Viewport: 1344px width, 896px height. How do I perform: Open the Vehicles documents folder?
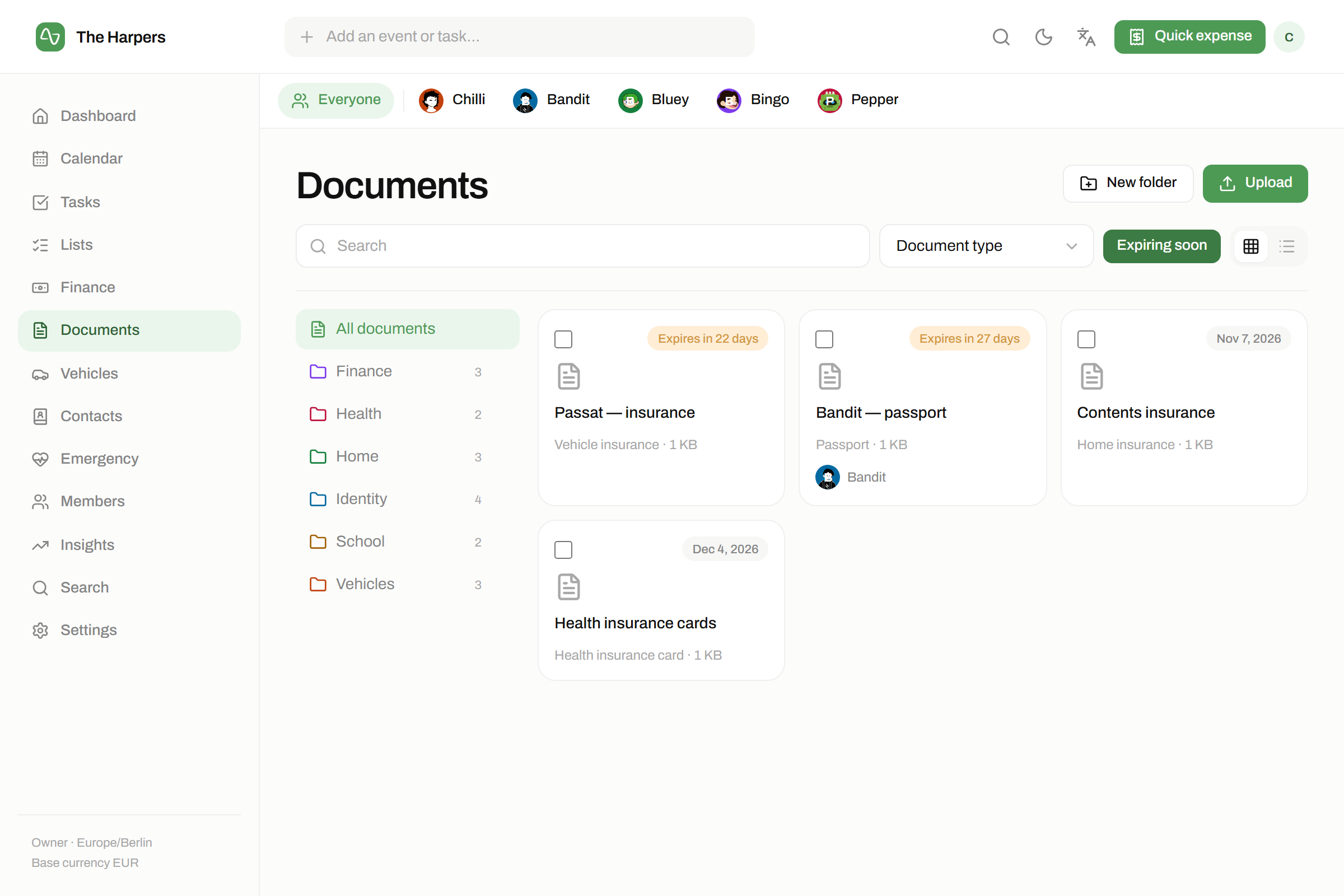coord(407,585)
